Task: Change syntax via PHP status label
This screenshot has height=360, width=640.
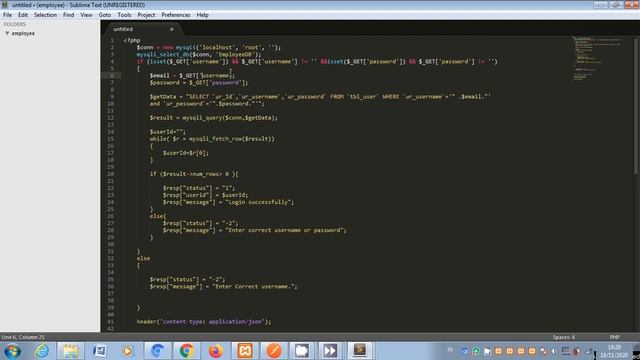Action: (614, 337)
